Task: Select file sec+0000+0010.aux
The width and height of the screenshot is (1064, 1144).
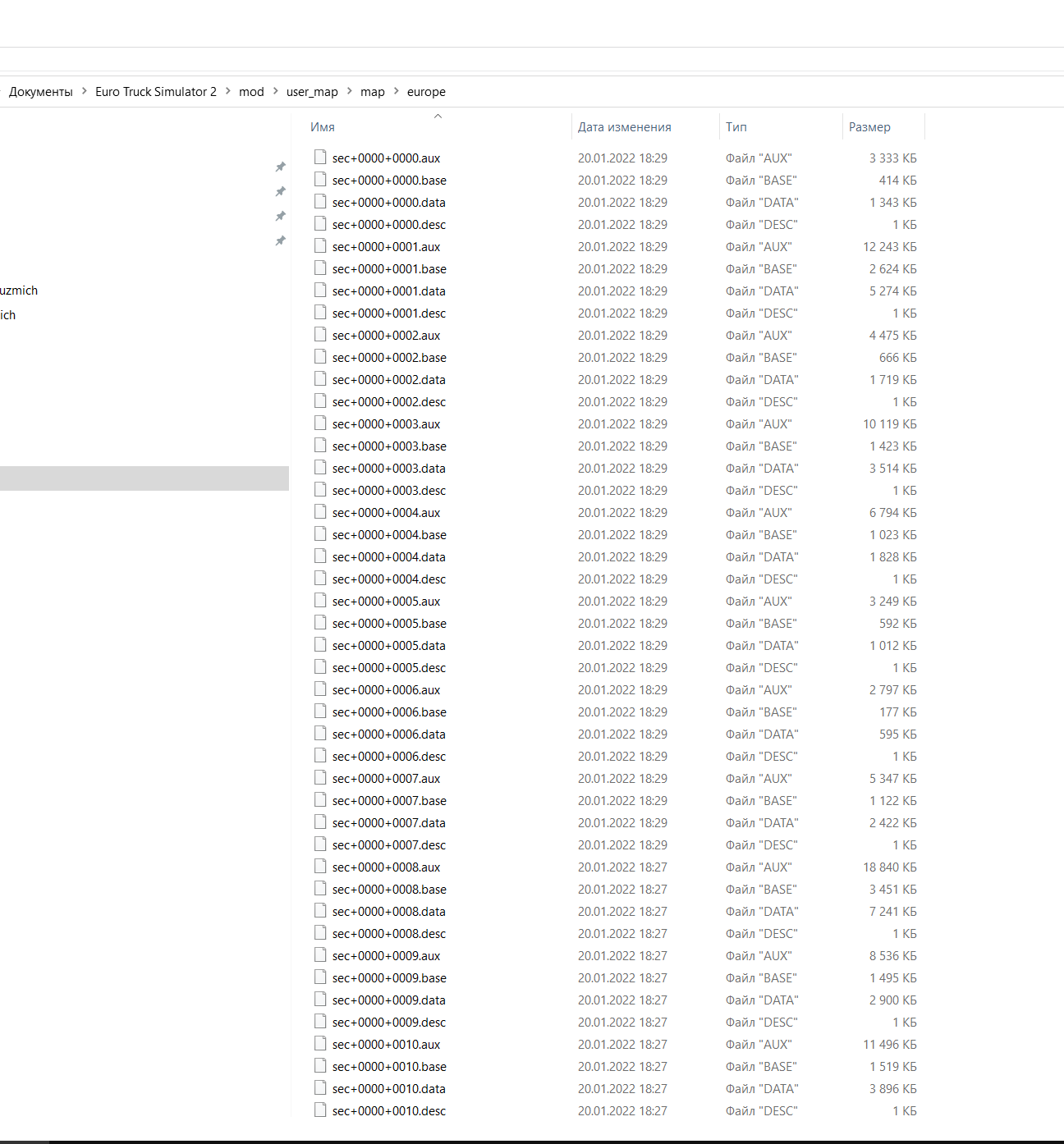Action: point(387,1044)
